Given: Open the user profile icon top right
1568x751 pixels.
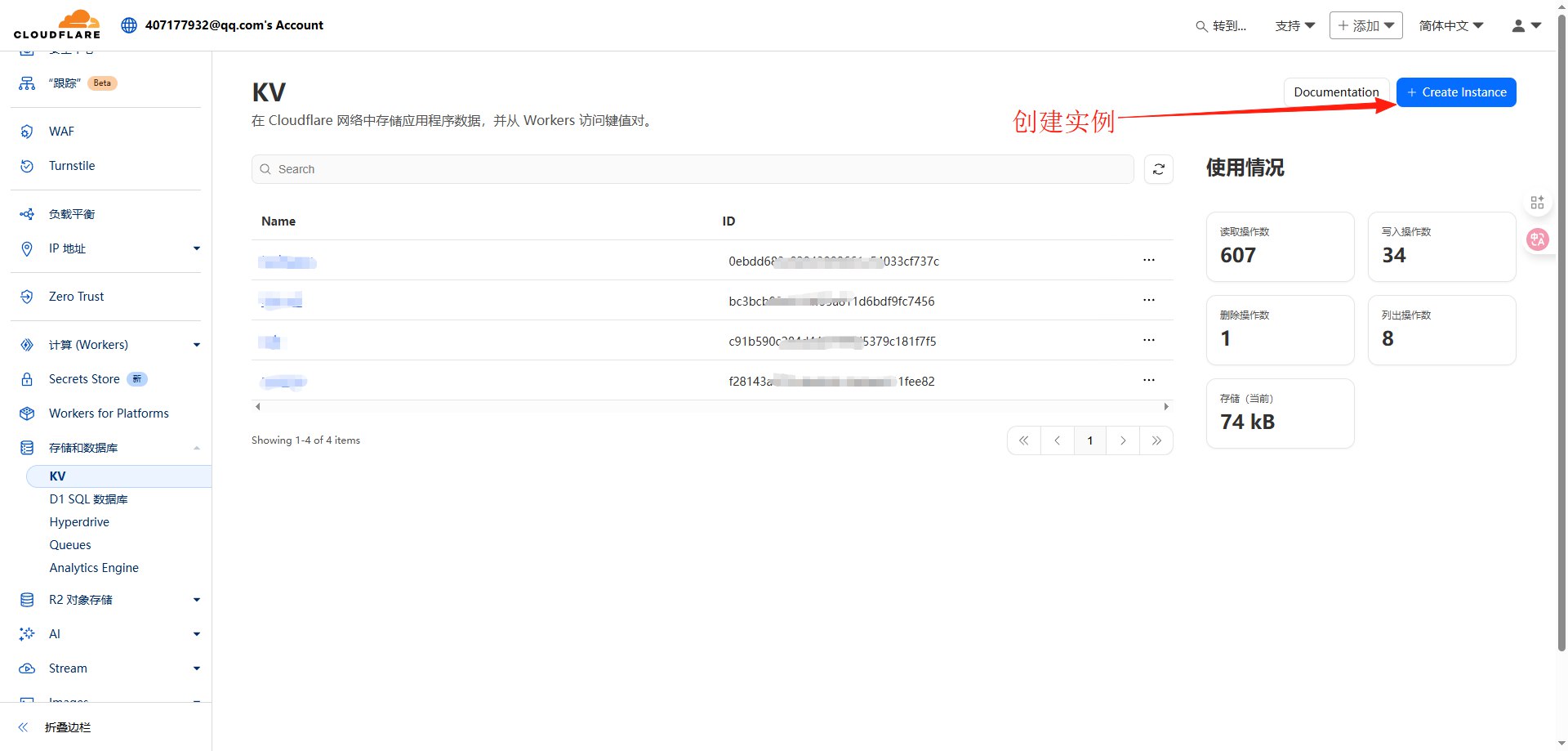Looking at the screenshot, I should tap(1521, 25).
